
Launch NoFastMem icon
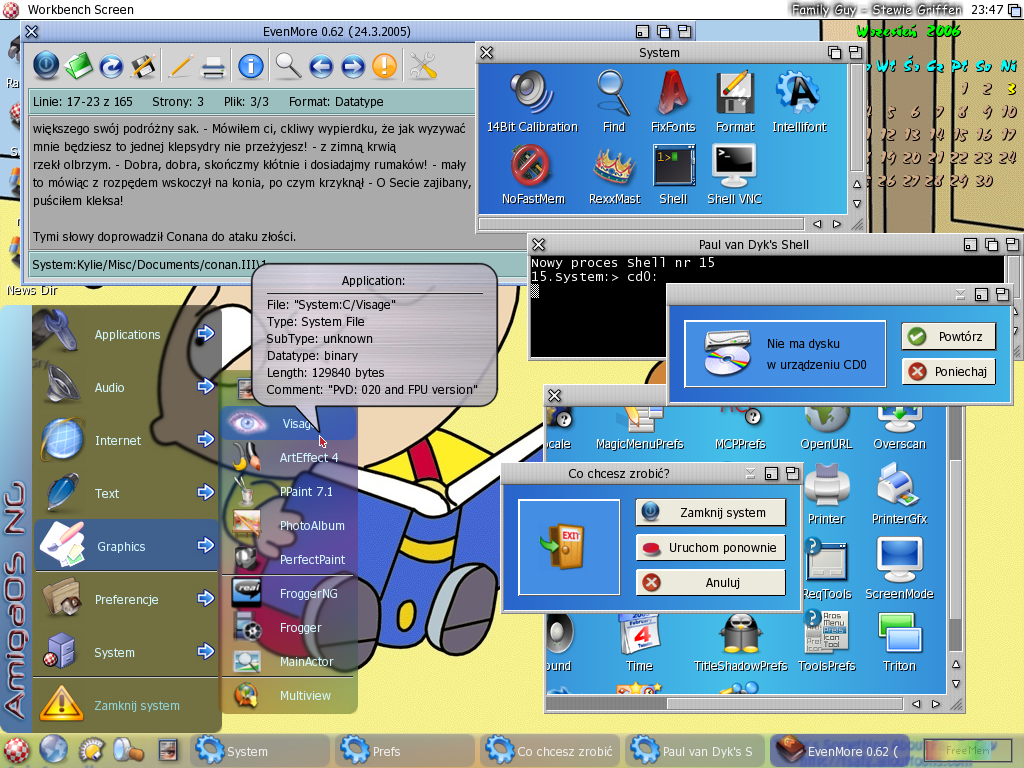533,174
